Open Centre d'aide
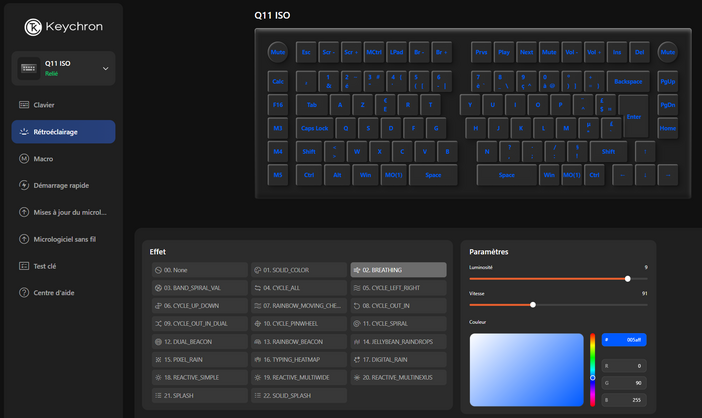The height and width of the screenshot is (418, 702). click(x=63, y=293)
